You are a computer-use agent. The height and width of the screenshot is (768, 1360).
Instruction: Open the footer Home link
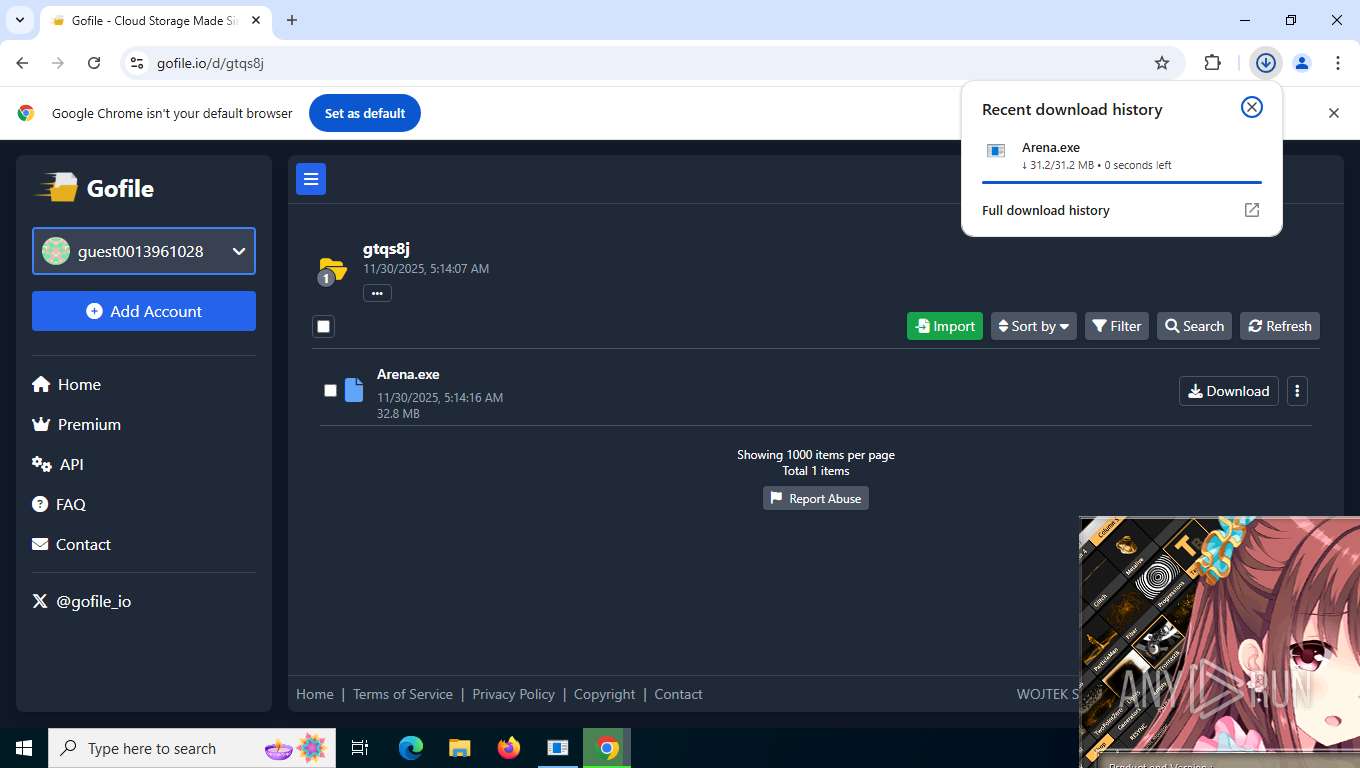(x=315, y=694)
